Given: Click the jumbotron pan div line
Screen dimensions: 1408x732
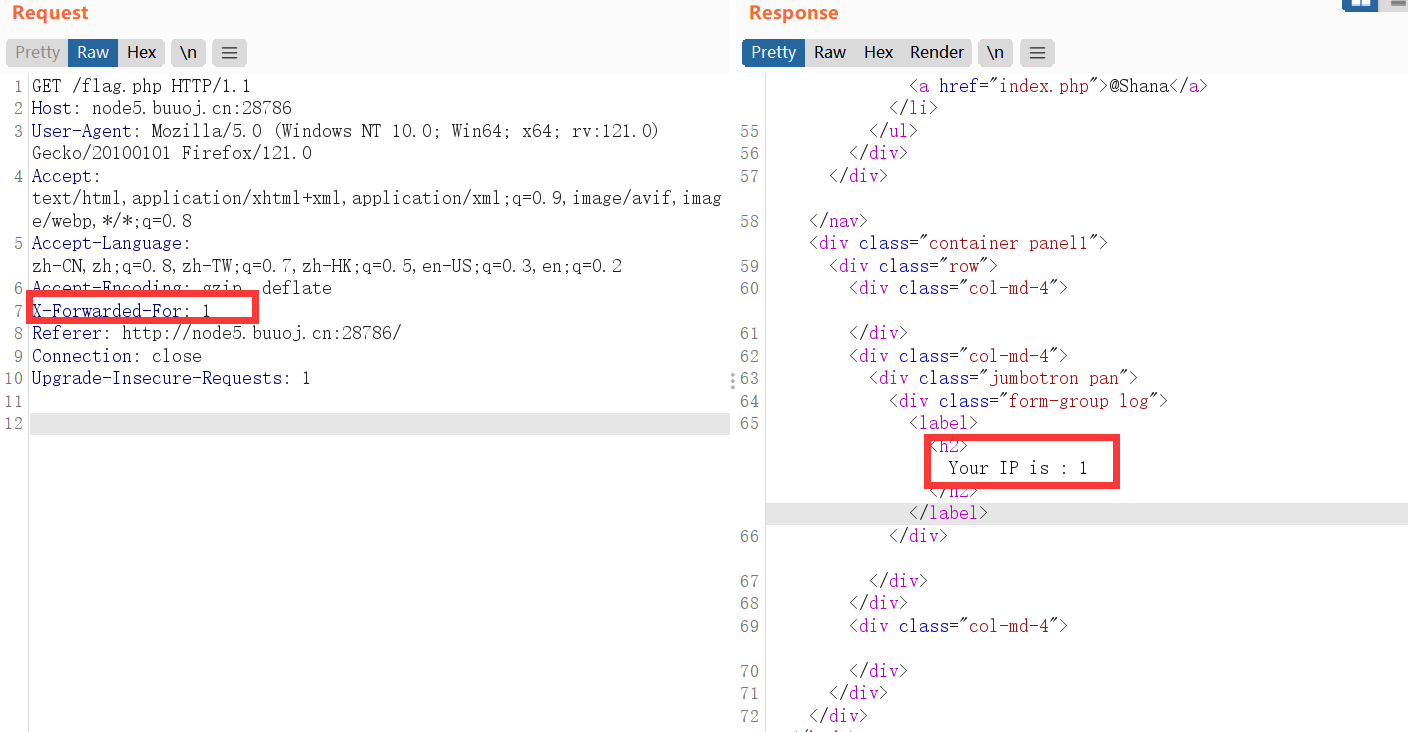Looking at the screenshot, I should [1003, 378].
